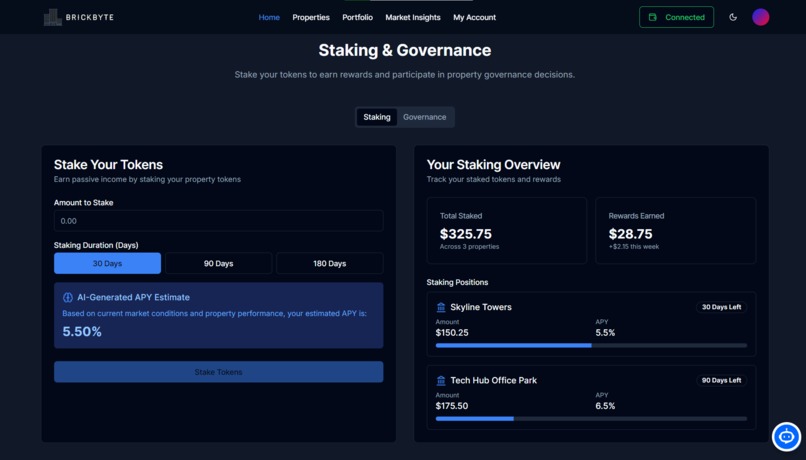
Task: Click the Staking & Governance page title
Action: point(405,50)
